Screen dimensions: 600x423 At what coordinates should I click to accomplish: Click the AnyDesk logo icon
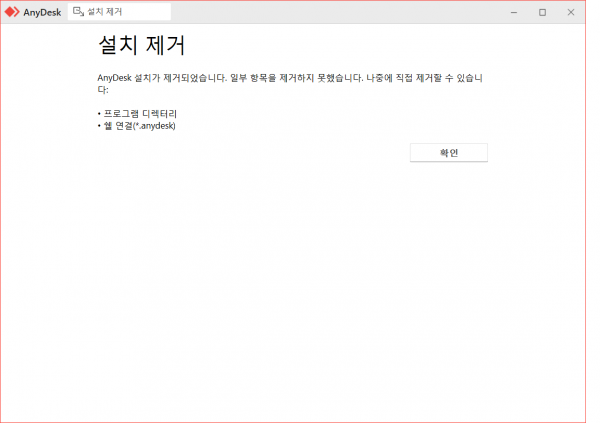coord(12,12)
